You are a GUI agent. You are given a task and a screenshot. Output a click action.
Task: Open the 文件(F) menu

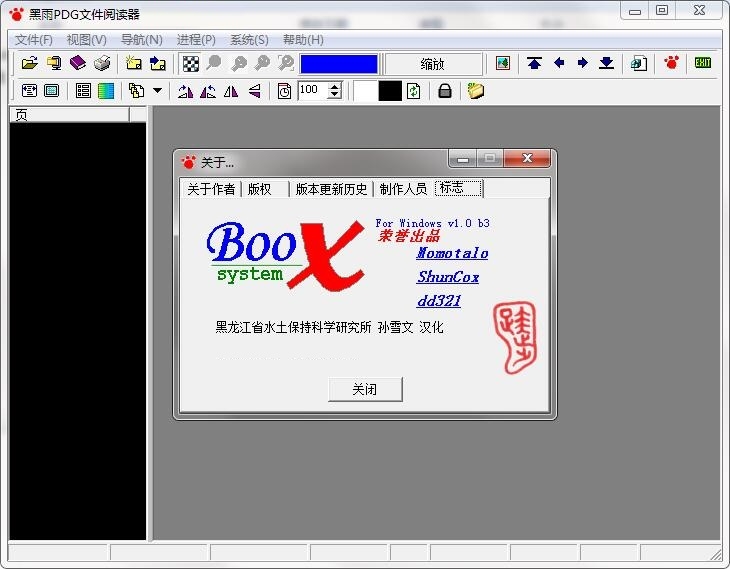click(34, 40)
